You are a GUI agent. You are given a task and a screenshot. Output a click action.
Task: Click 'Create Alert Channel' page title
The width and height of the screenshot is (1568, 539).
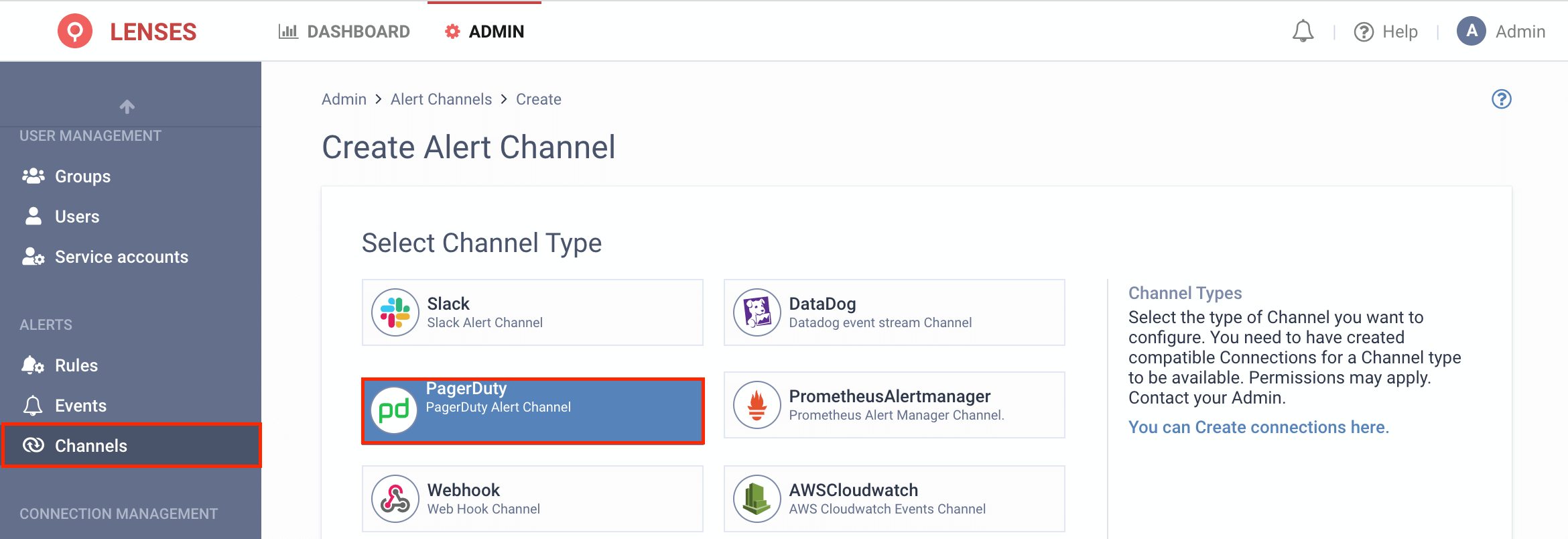(468, 147)
